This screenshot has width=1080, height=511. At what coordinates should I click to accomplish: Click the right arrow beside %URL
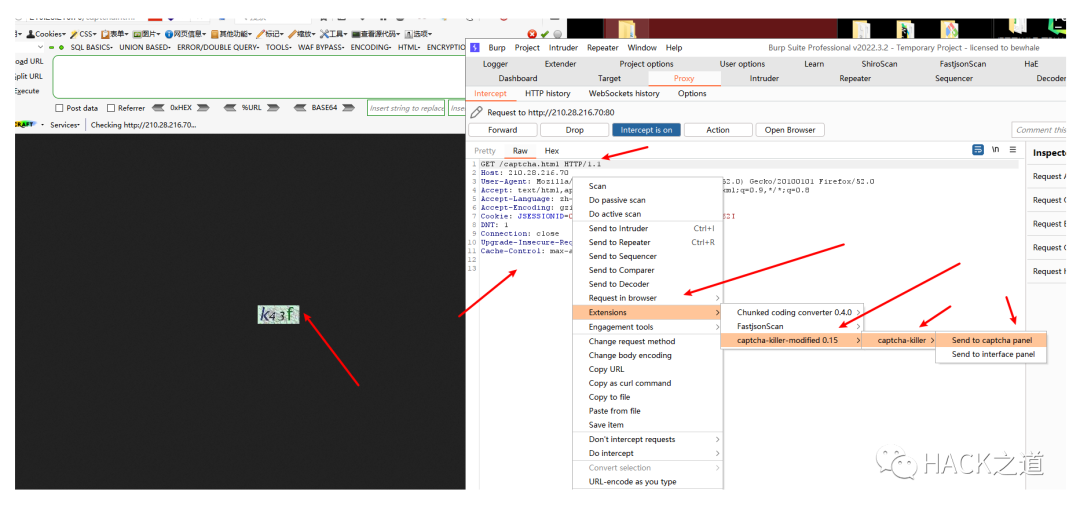point(273,108)
